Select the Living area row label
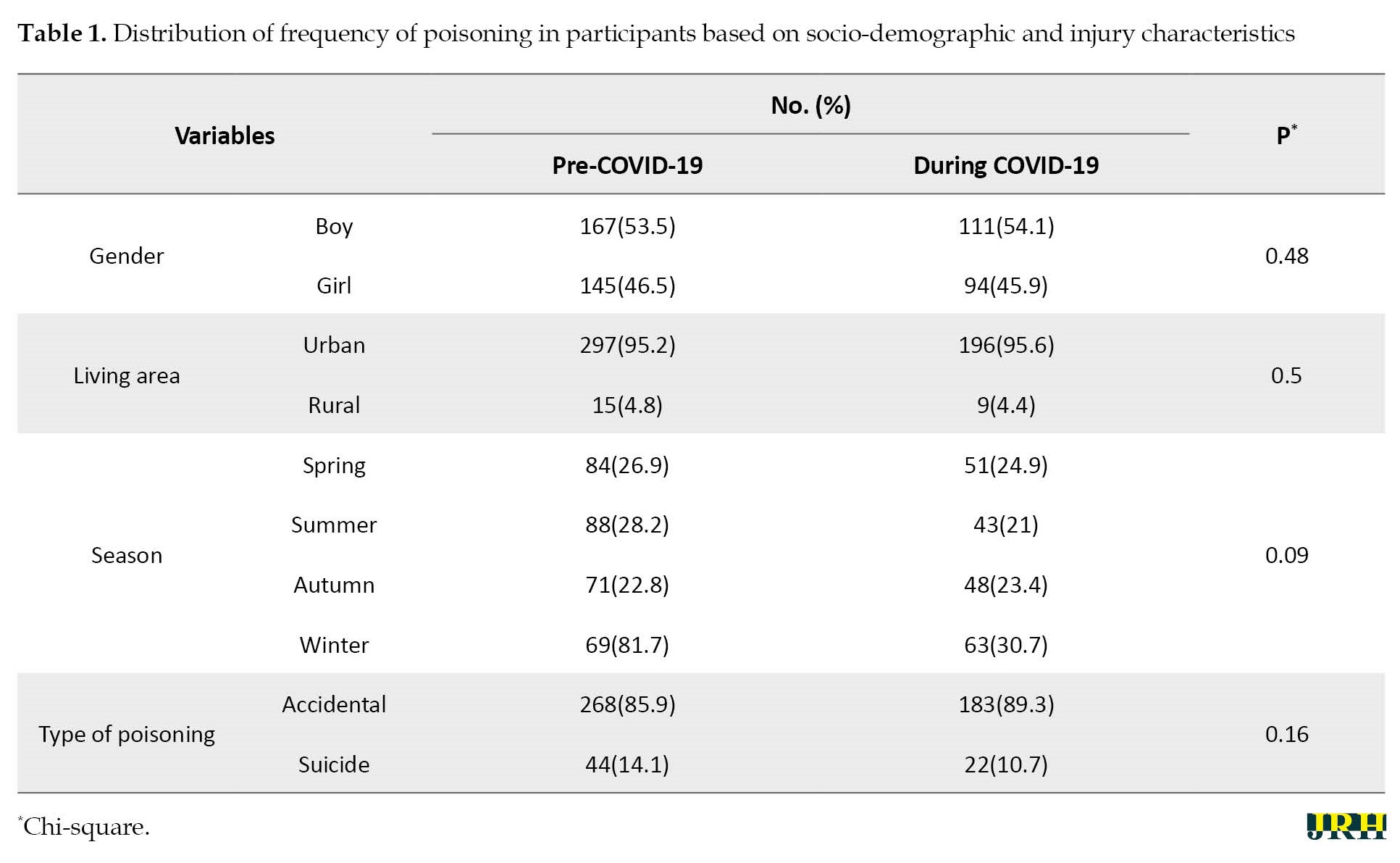1400x863 pixels. [127, 375]
